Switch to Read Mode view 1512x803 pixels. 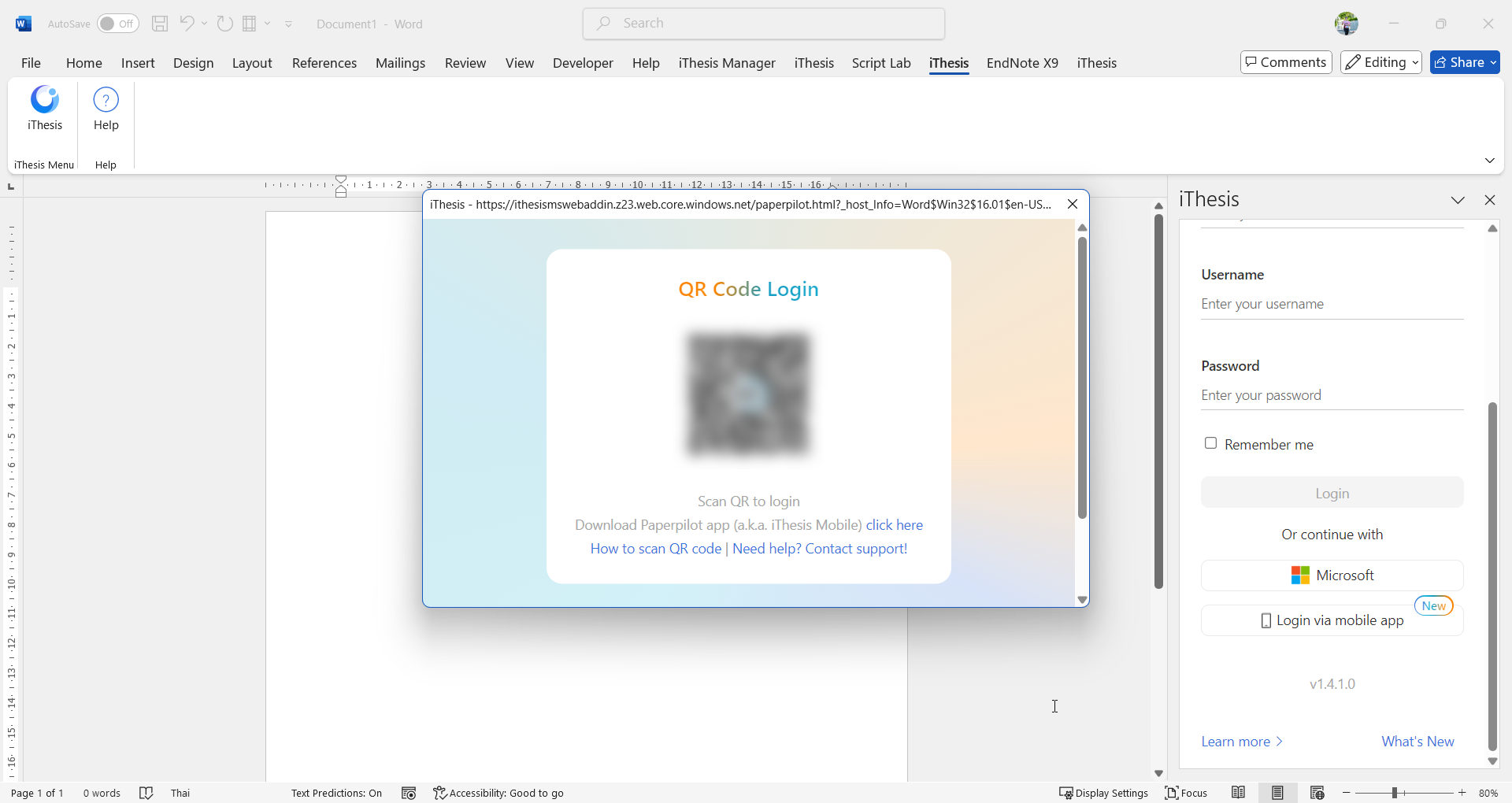click(1239, 793)
